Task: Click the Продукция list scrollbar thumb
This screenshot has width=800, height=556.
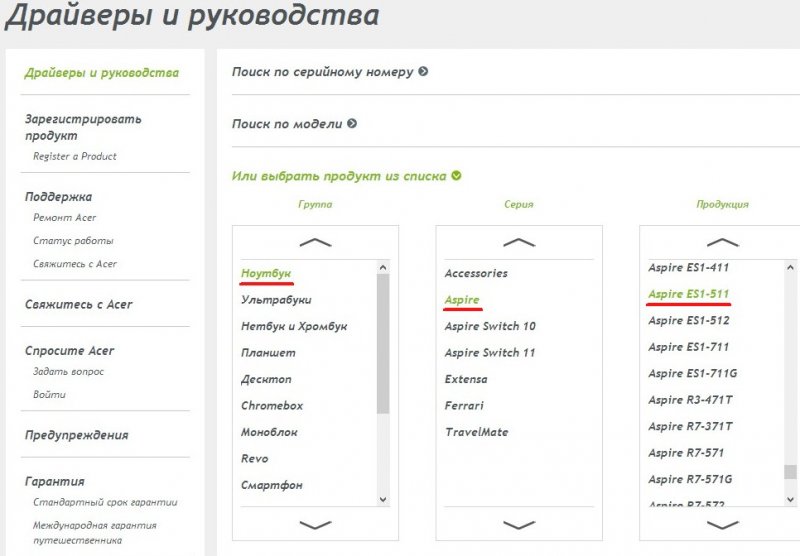Action: [x=790, y=472]
